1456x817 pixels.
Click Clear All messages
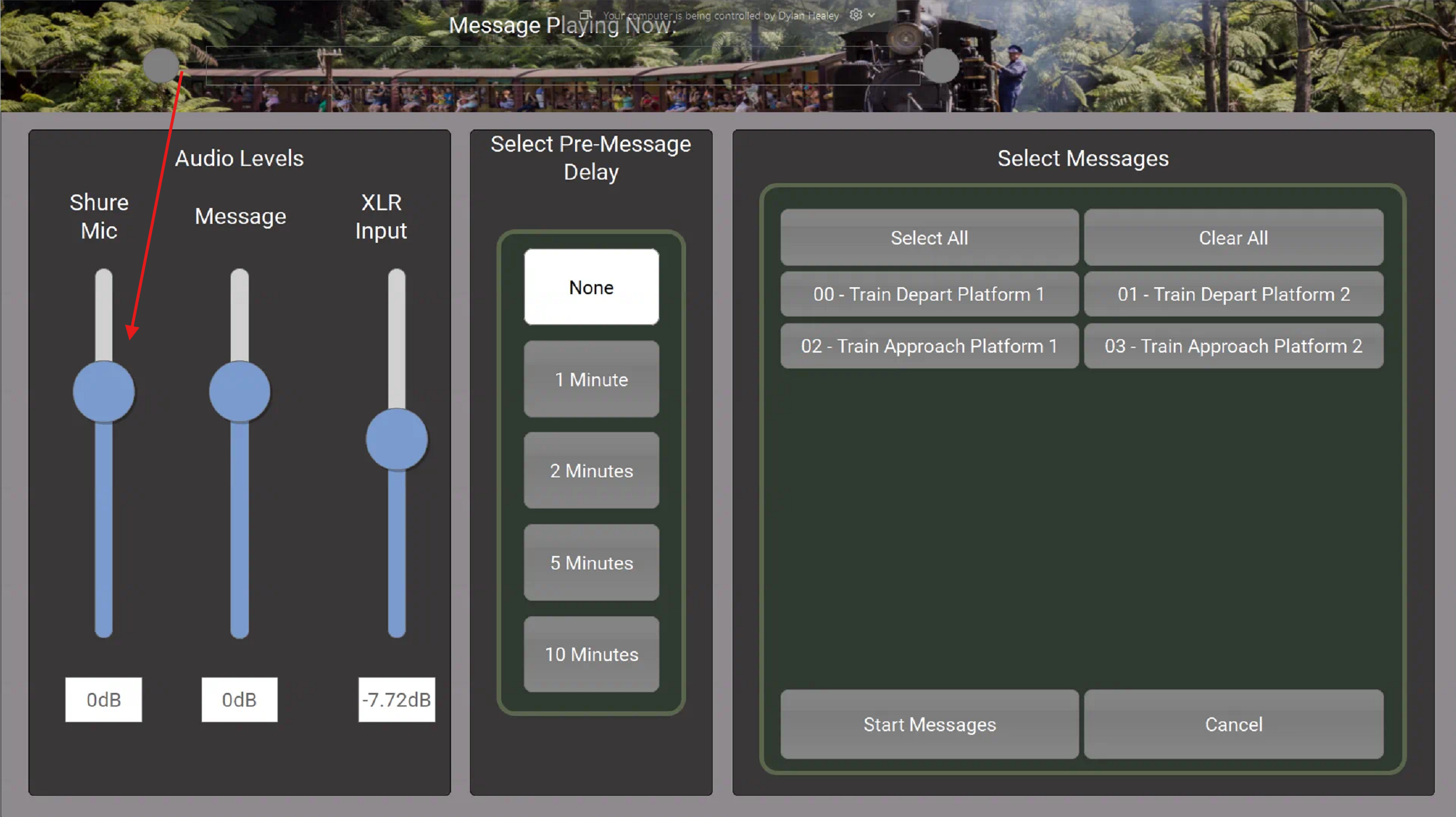coord(1233,237)
